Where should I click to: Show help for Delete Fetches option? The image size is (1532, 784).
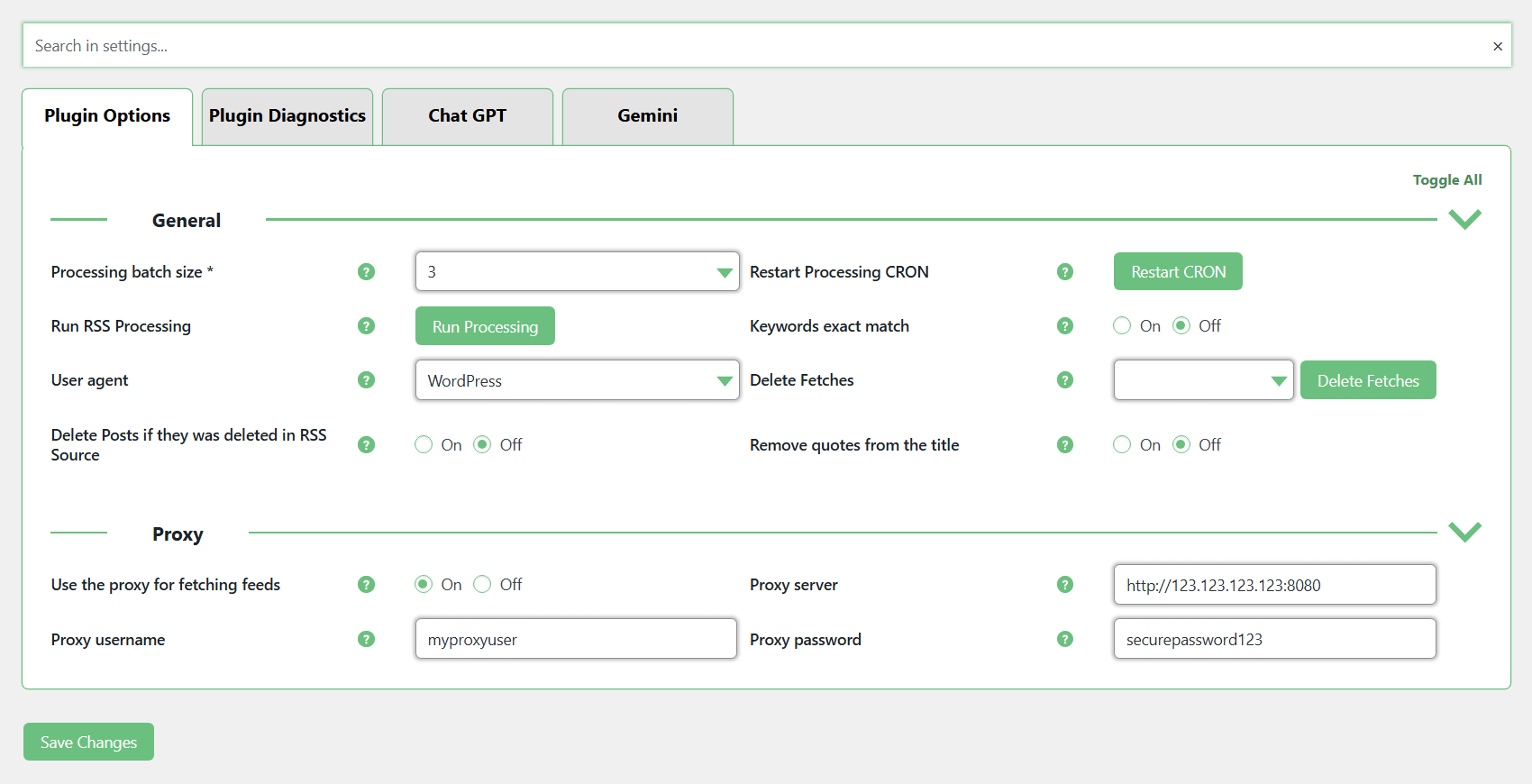[x=1065, y=380]
